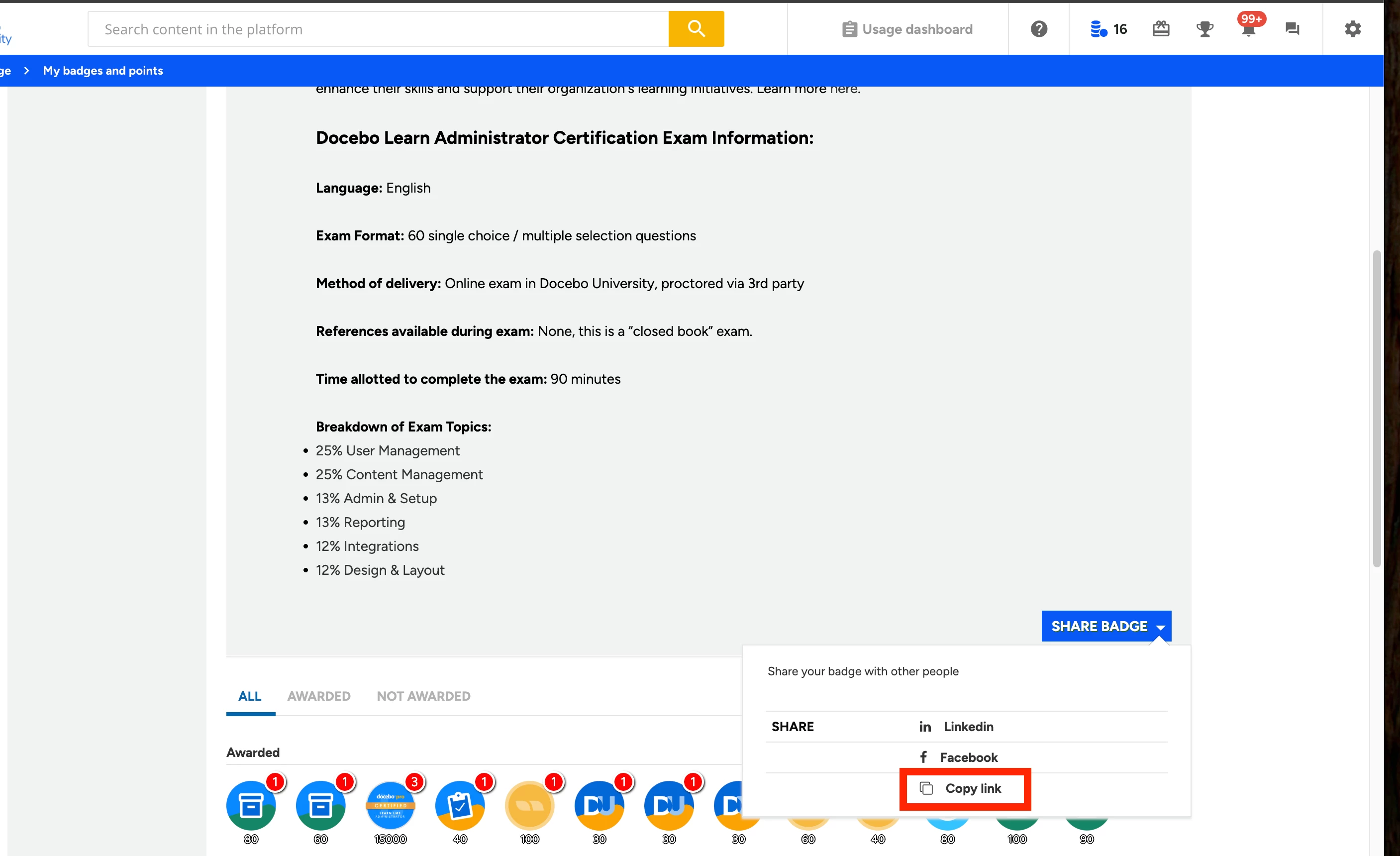Share the badge on Linkedin
This screenshot has width=1400, height=856.
pyautogui.click(x=968, y=727)
